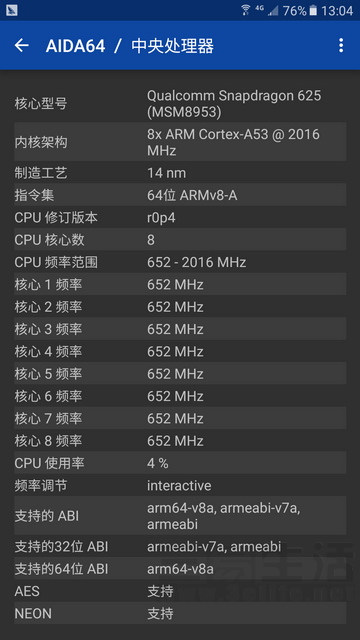Tap the AIDA64 title text
The width and height of the screenshot is (360, 640).
76,46
